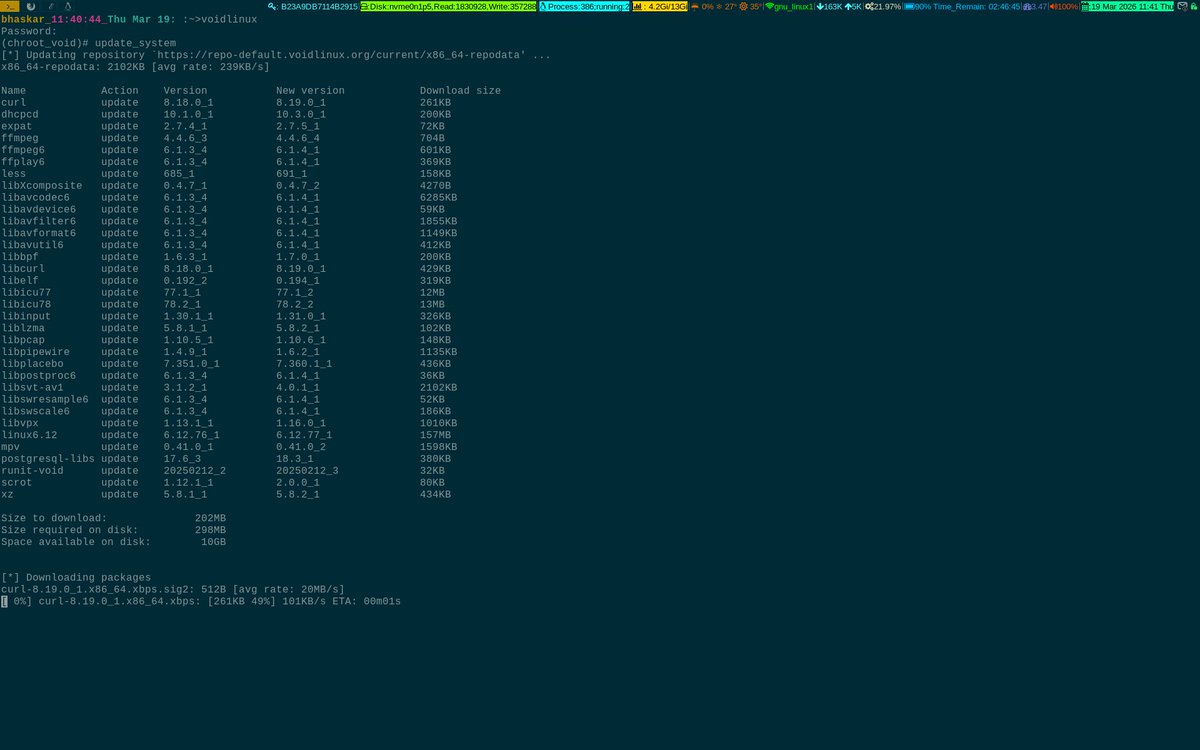Click the upload speed 5K indicator

(853, 6)
